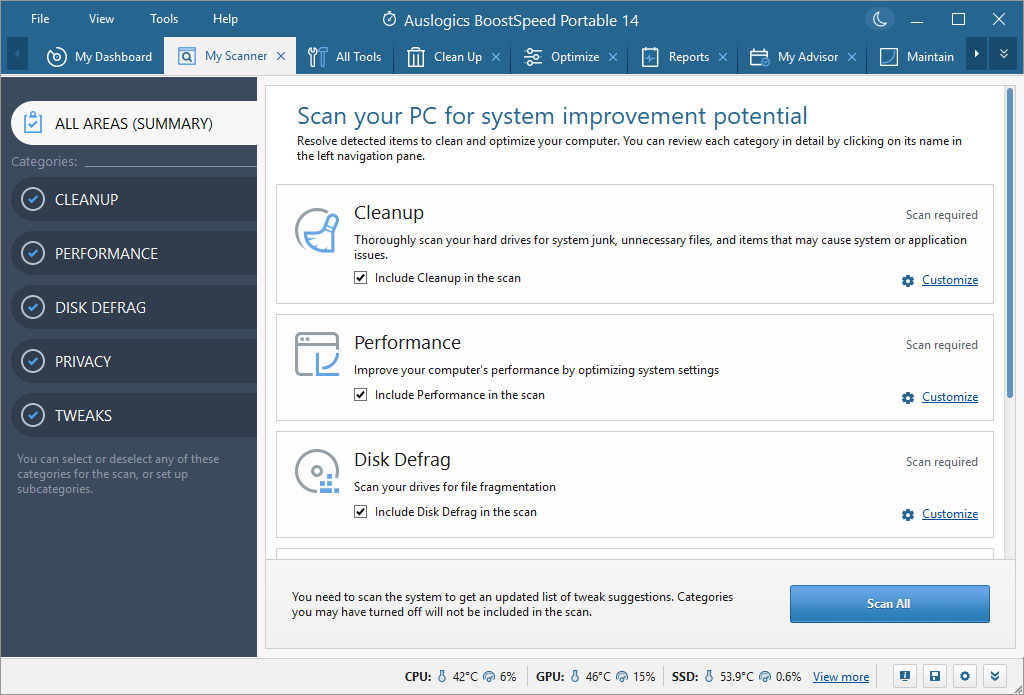Screen dimensions: 1024x695
Task: Uncheck Include Cleanup in the scan
Action: point(361,278)
